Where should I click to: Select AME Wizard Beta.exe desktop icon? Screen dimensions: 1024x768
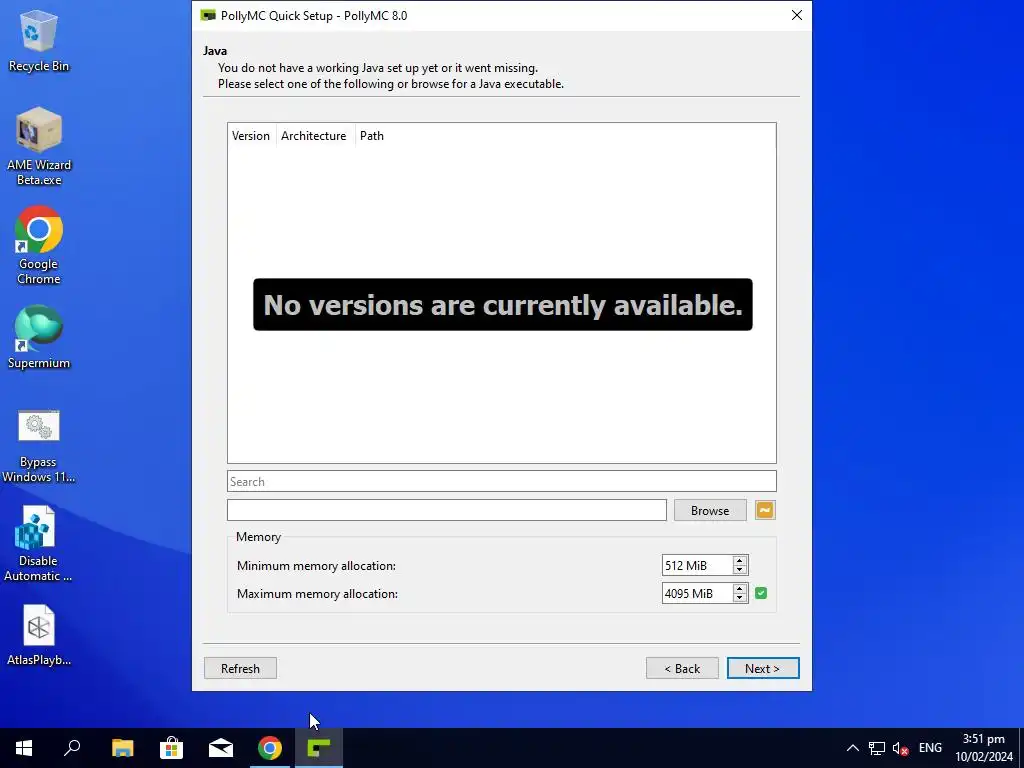pos(39,147)
